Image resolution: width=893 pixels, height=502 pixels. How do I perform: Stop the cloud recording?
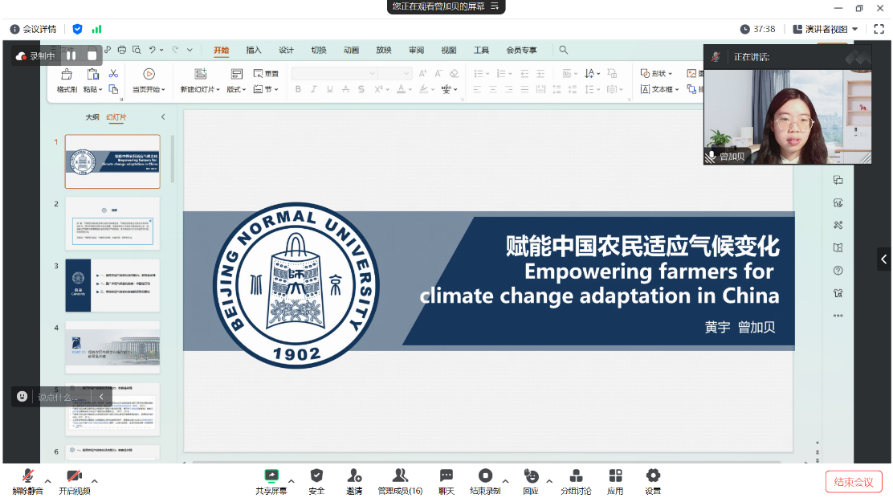(x=92, y=56)
